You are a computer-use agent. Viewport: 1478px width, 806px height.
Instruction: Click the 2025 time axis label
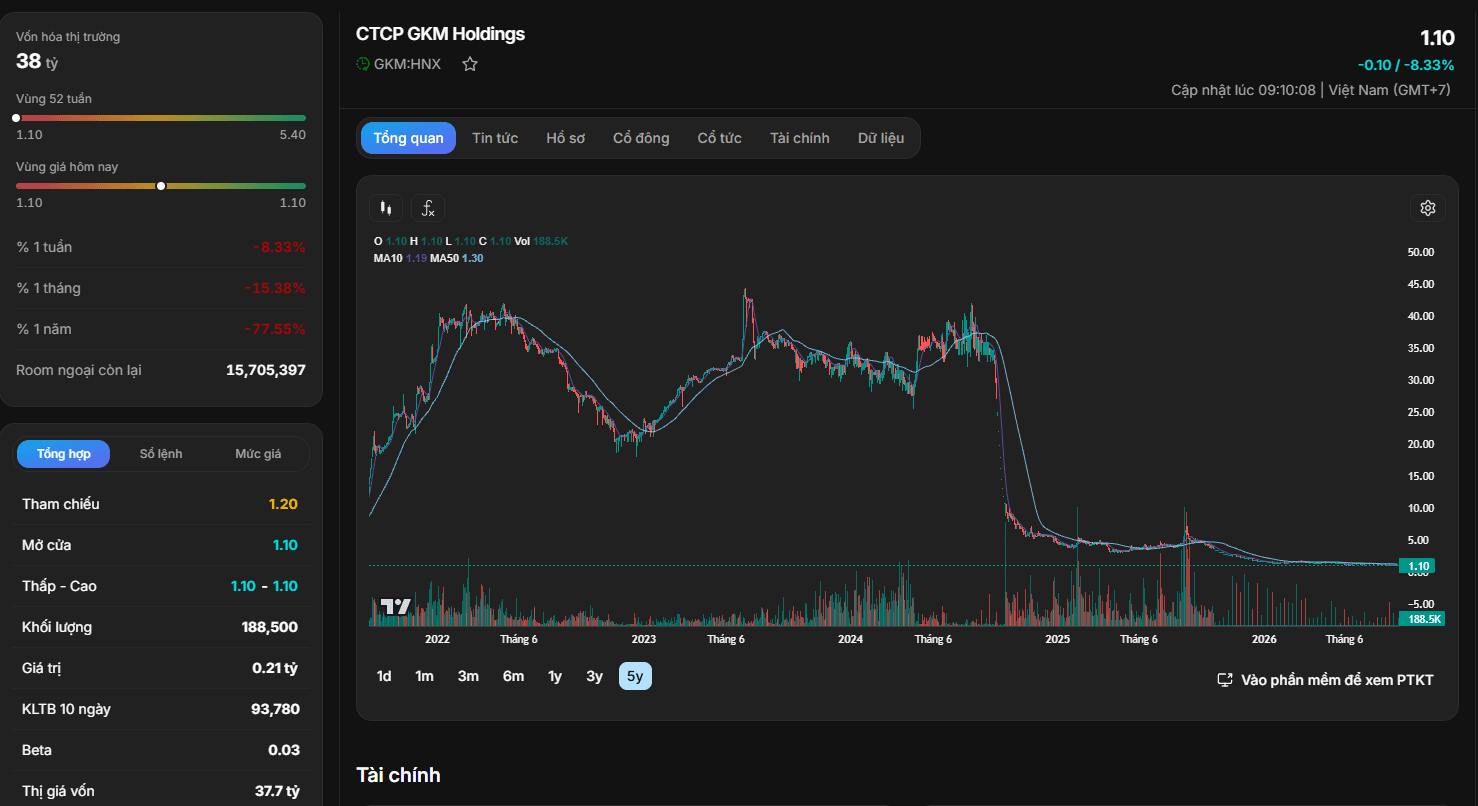1058,639
